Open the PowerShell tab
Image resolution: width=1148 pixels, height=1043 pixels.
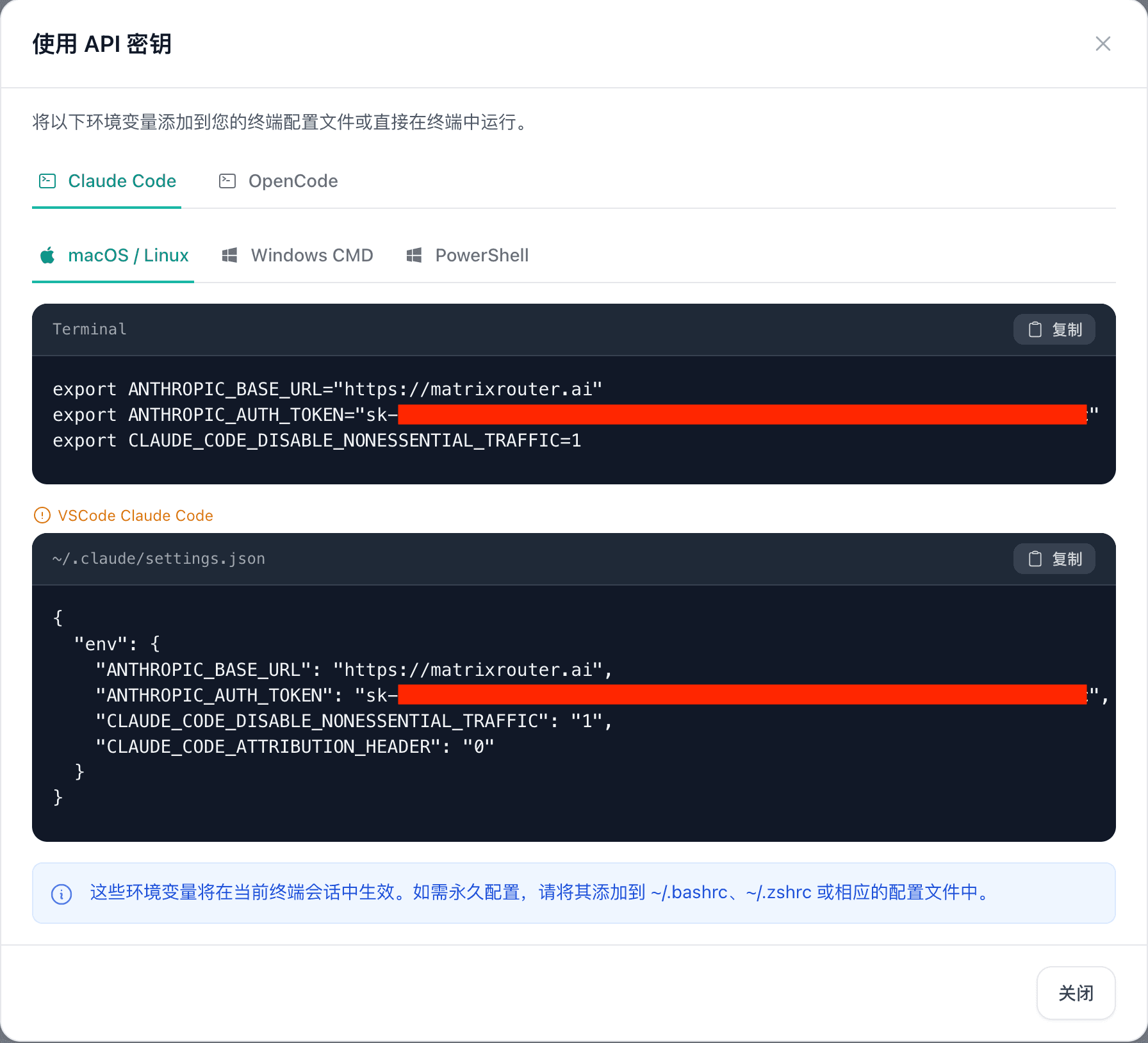(x=467, y=256)
